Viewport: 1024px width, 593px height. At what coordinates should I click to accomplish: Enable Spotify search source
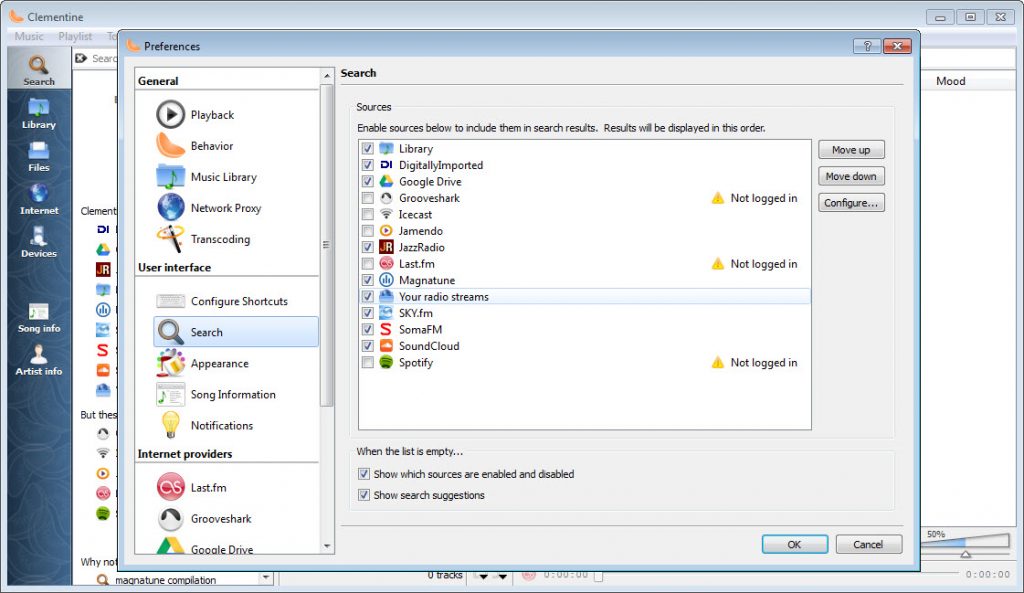tap(368, 362)
